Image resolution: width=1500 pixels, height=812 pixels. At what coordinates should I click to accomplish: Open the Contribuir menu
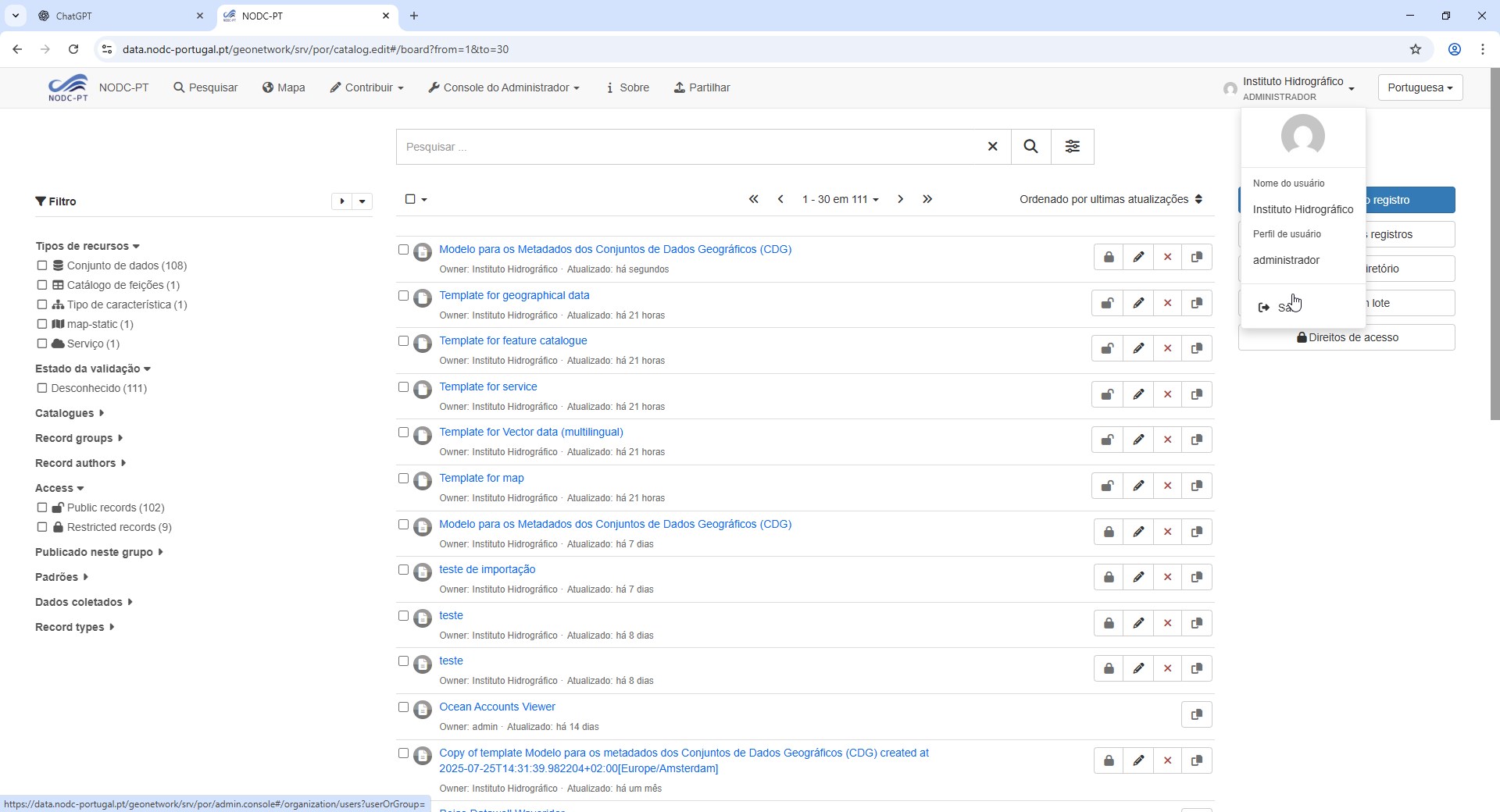pos(366,87)
